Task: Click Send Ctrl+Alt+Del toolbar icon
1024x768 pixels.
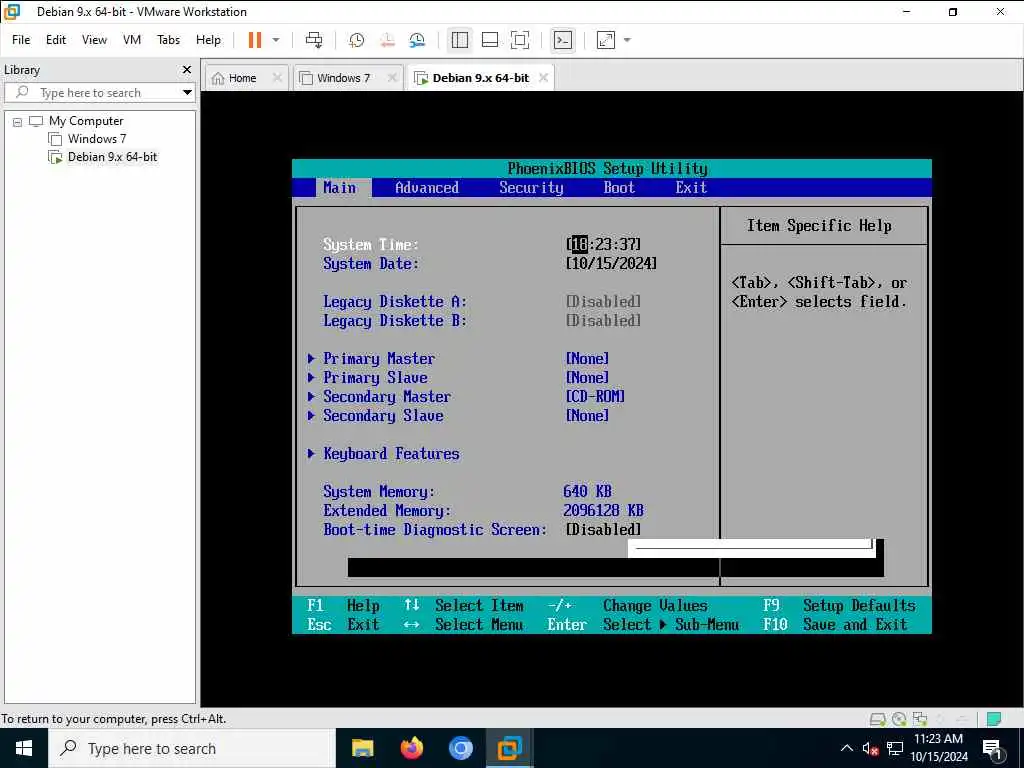Action: click(314, 40)
